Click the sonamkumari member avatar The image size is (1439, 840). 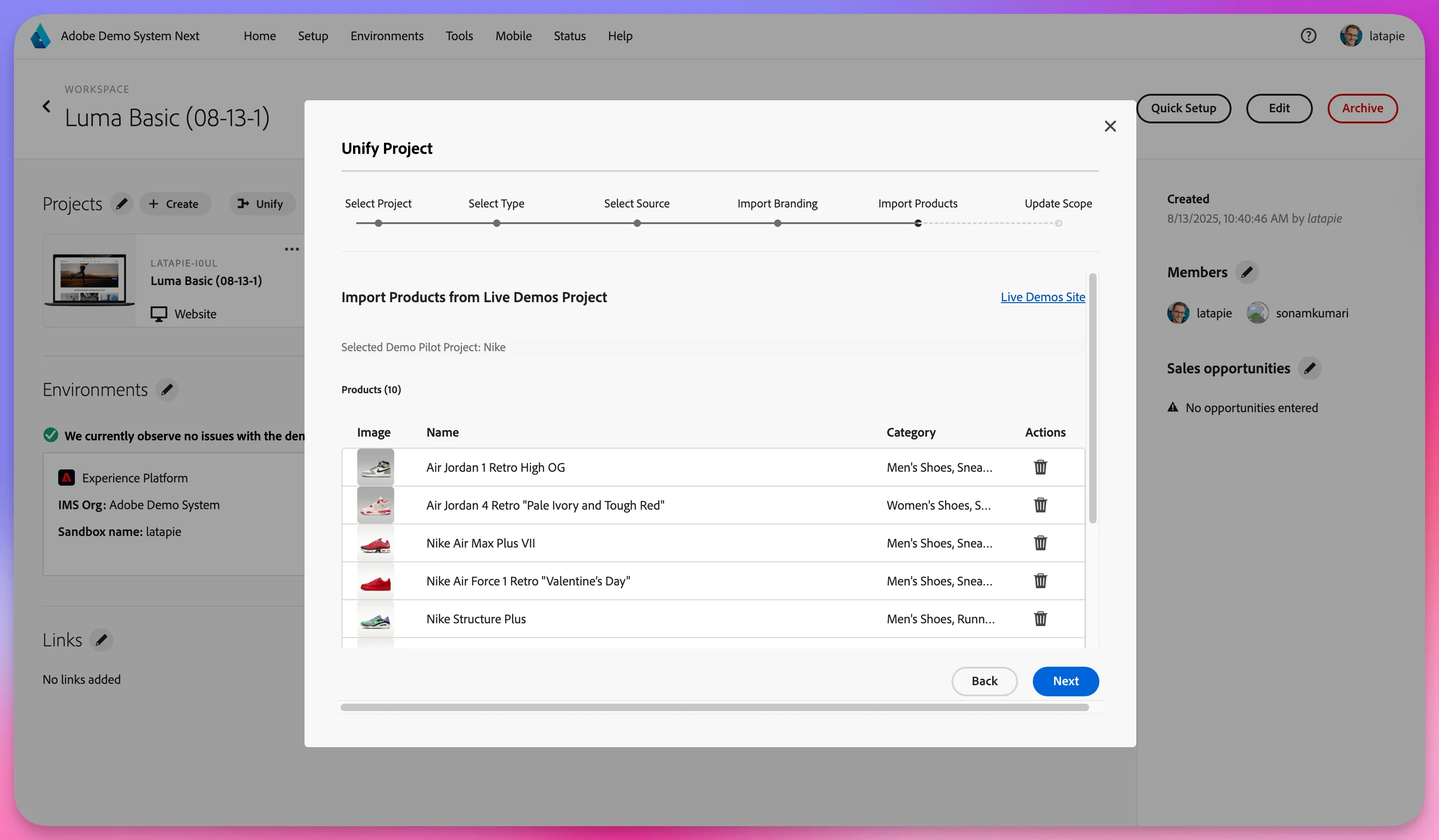(1257, 313)
